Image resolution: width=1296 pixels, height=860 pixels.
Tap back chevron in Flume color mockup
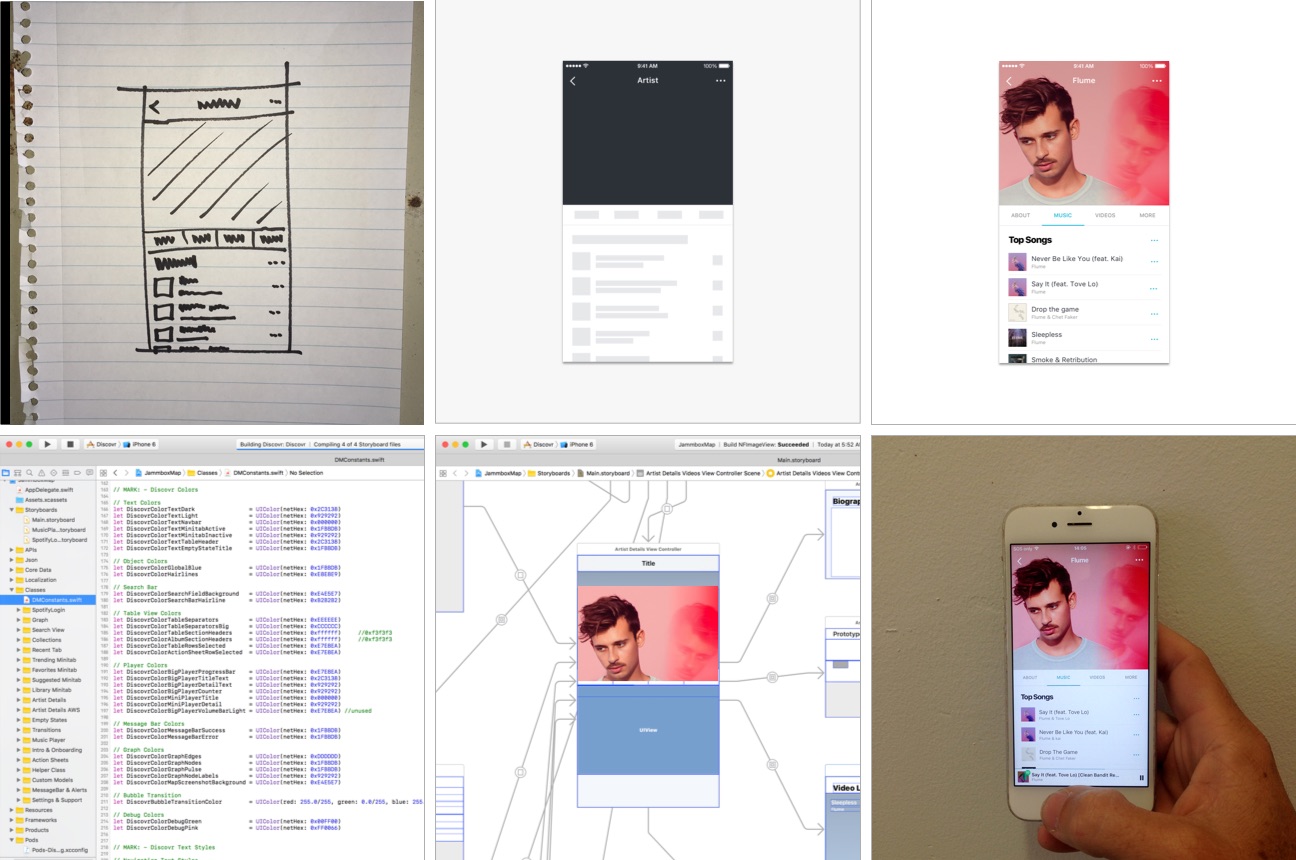tap(1008, 81)
